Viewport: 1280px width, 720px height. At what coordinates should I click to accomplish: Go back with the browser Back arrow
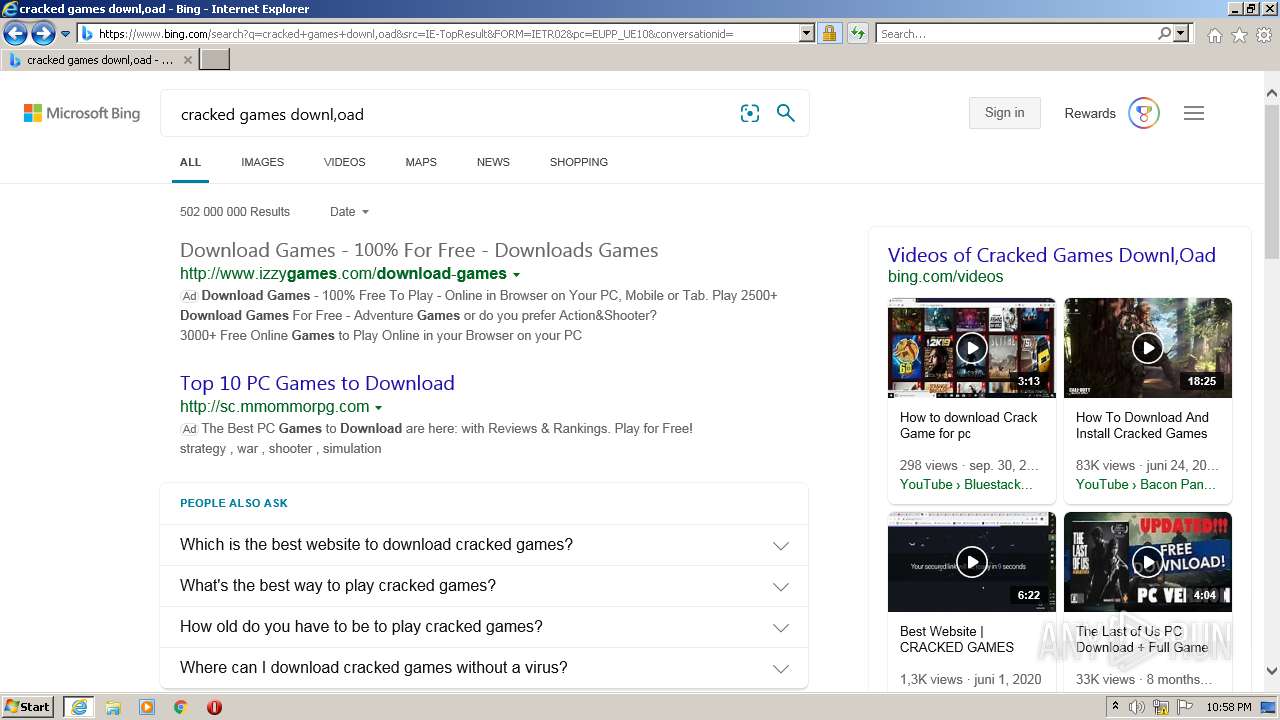click(x=15, y=34)
